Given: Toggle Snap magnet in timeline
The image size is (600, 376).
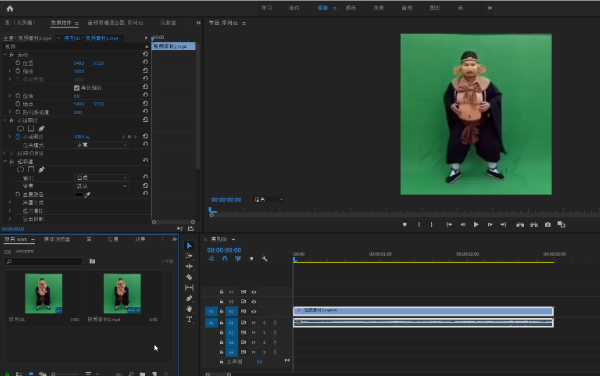Looking at the screenshot, I should [x=225, y=259].
